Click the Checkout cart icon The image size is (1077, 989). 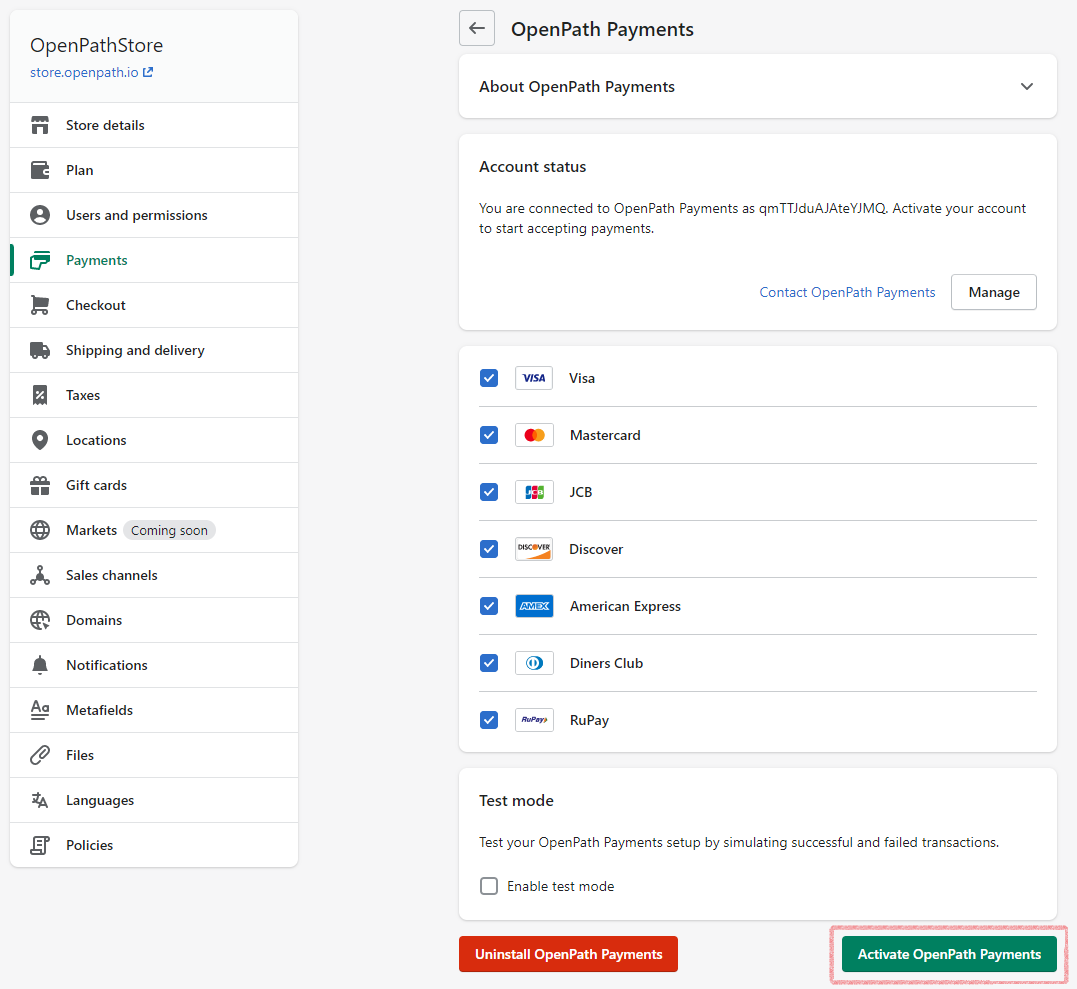click(40, 305)
